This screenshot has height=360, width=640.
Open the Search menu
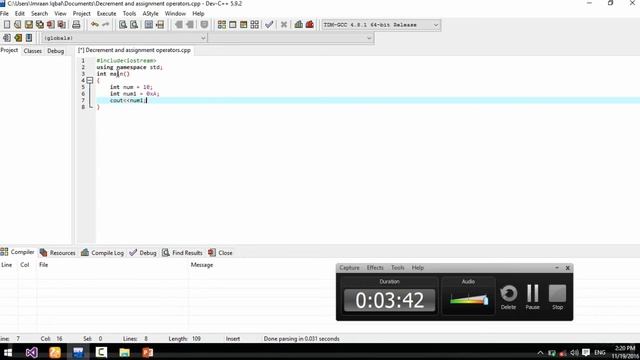(x=40, y=13)
